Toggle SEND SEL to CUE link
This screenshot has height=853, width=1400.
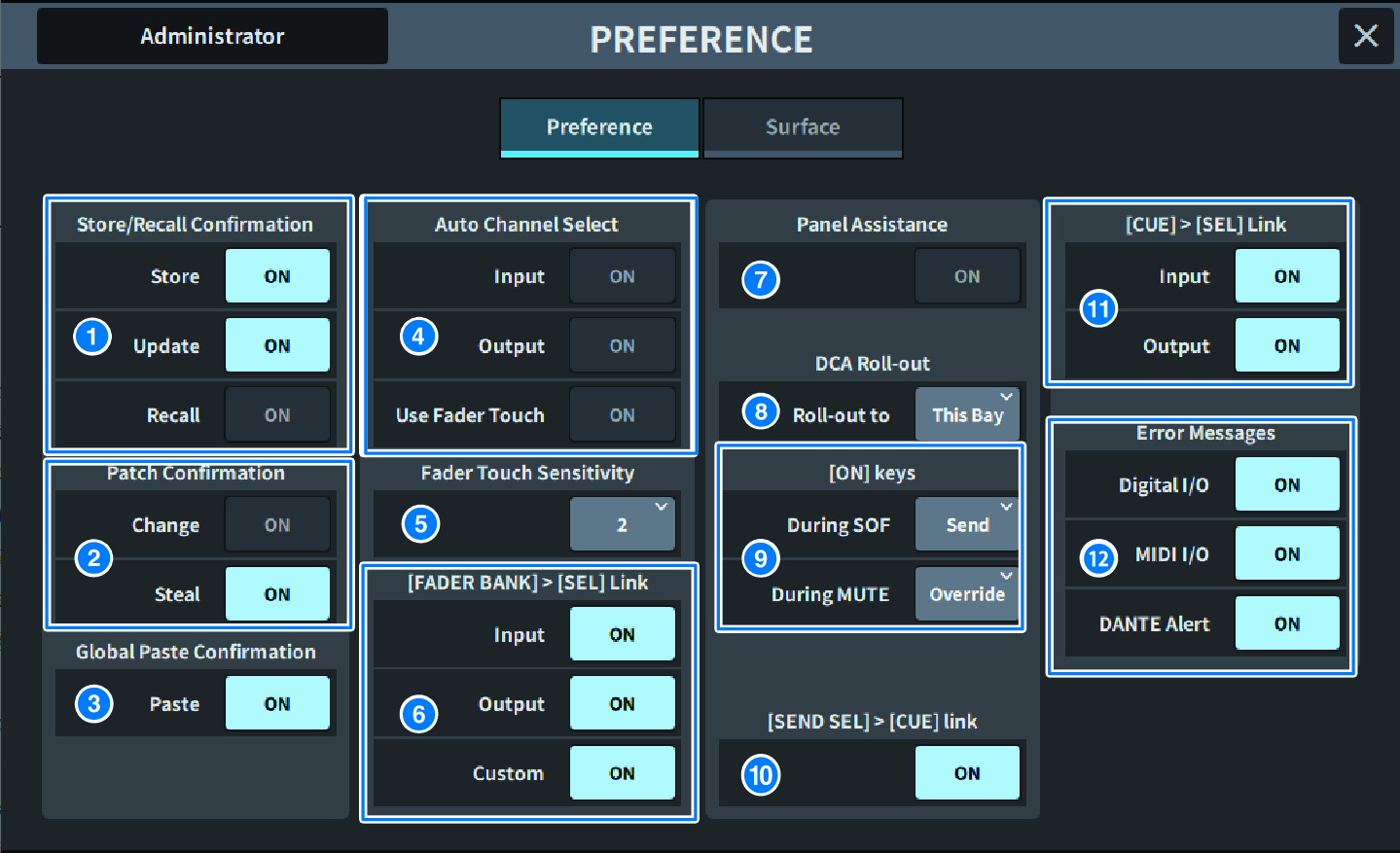tap(967, 773)
